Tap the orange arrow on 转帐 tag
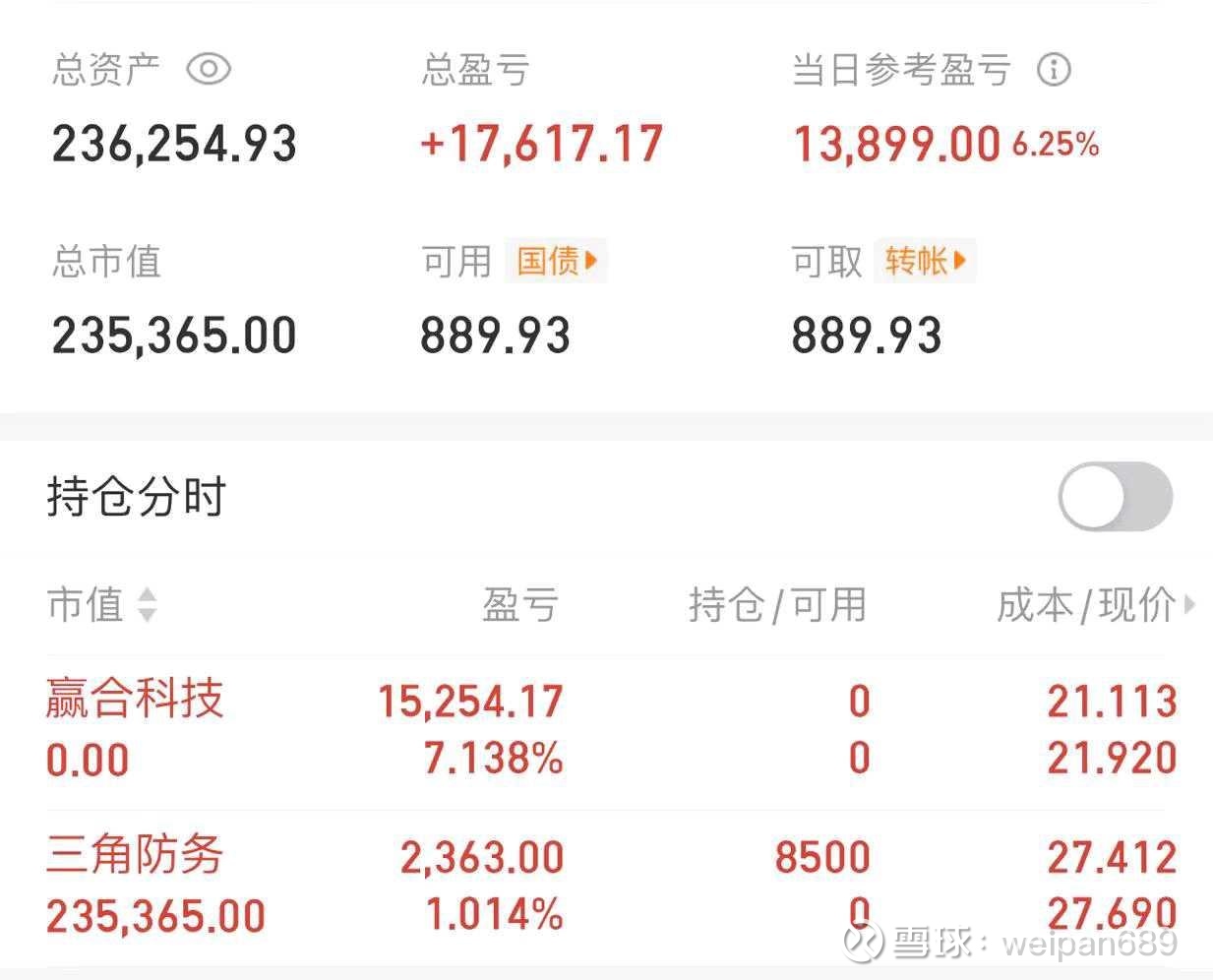The image size is (1213, 980). click(x=960, y=261)
